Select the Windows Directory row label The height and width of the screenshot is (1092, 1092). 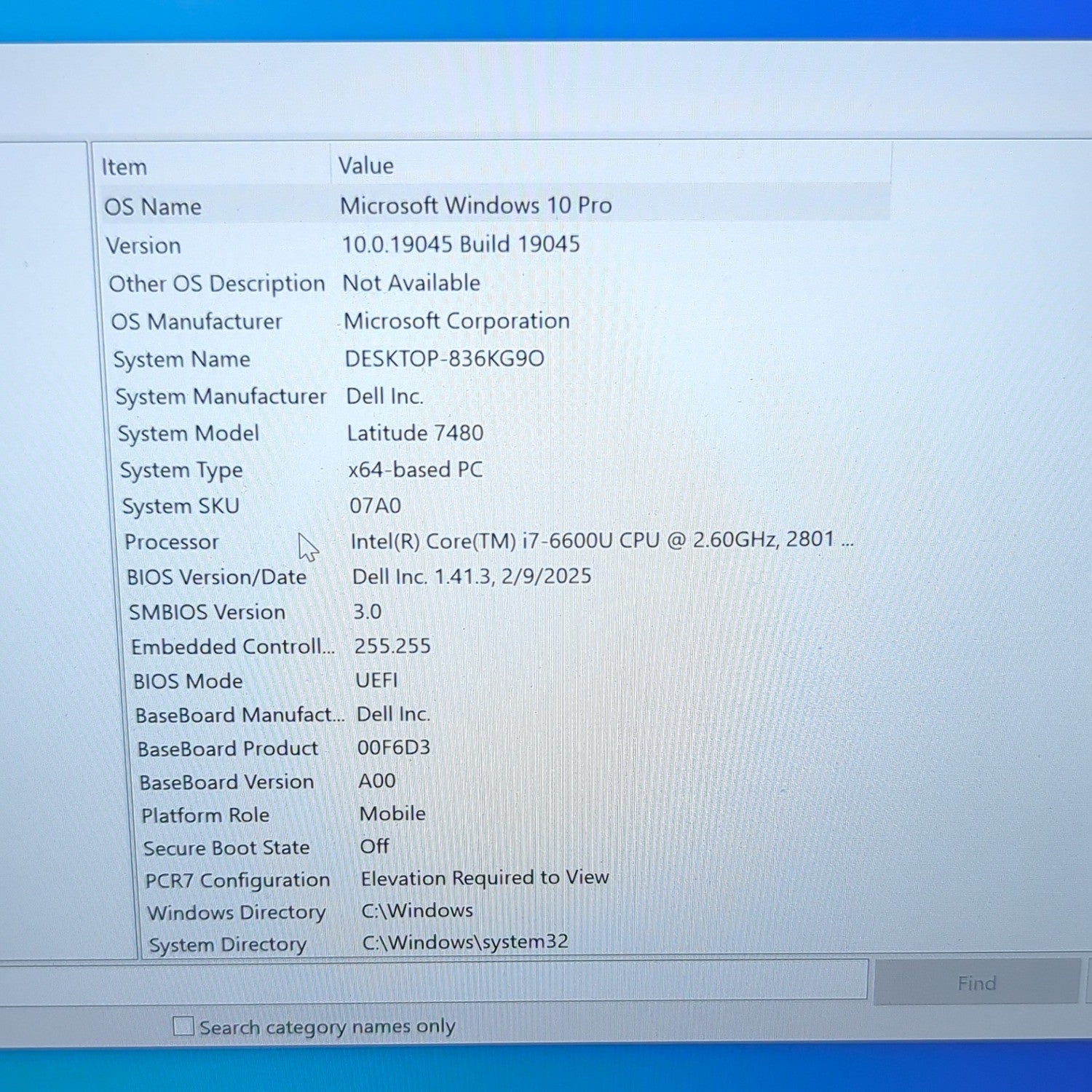point(237,913)
